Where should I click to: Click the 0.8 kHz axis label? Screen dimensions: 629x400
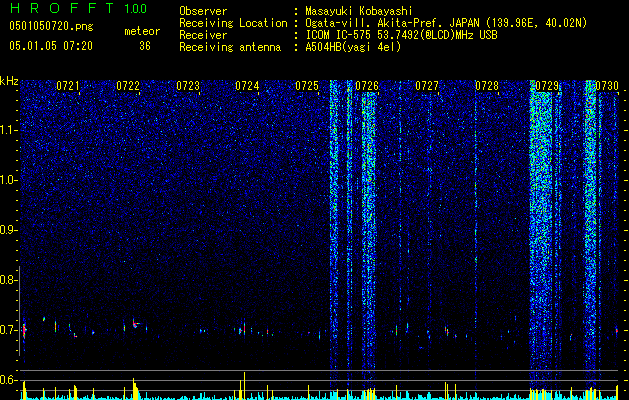8,280
